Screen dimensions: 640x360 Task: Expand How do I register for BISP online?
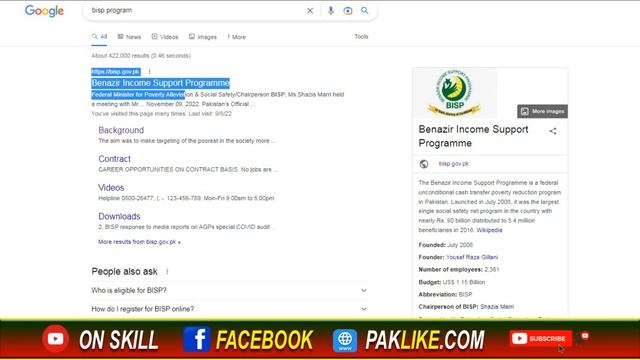(x=229, y=309)
